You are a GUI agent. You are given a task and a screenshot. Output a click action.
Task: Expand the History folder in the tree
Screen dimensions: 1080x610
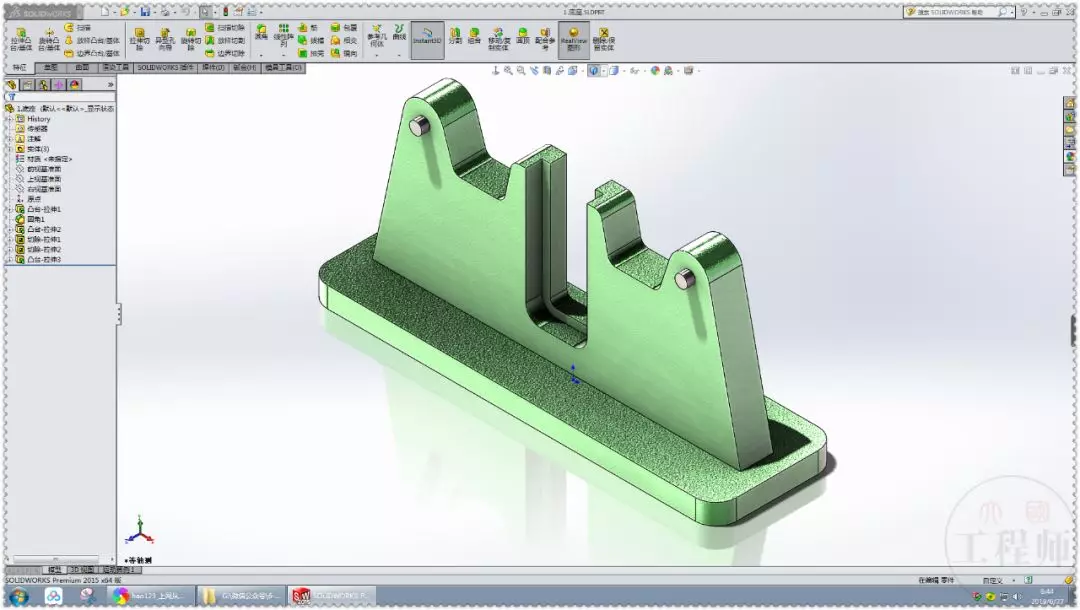coord(10,119)
